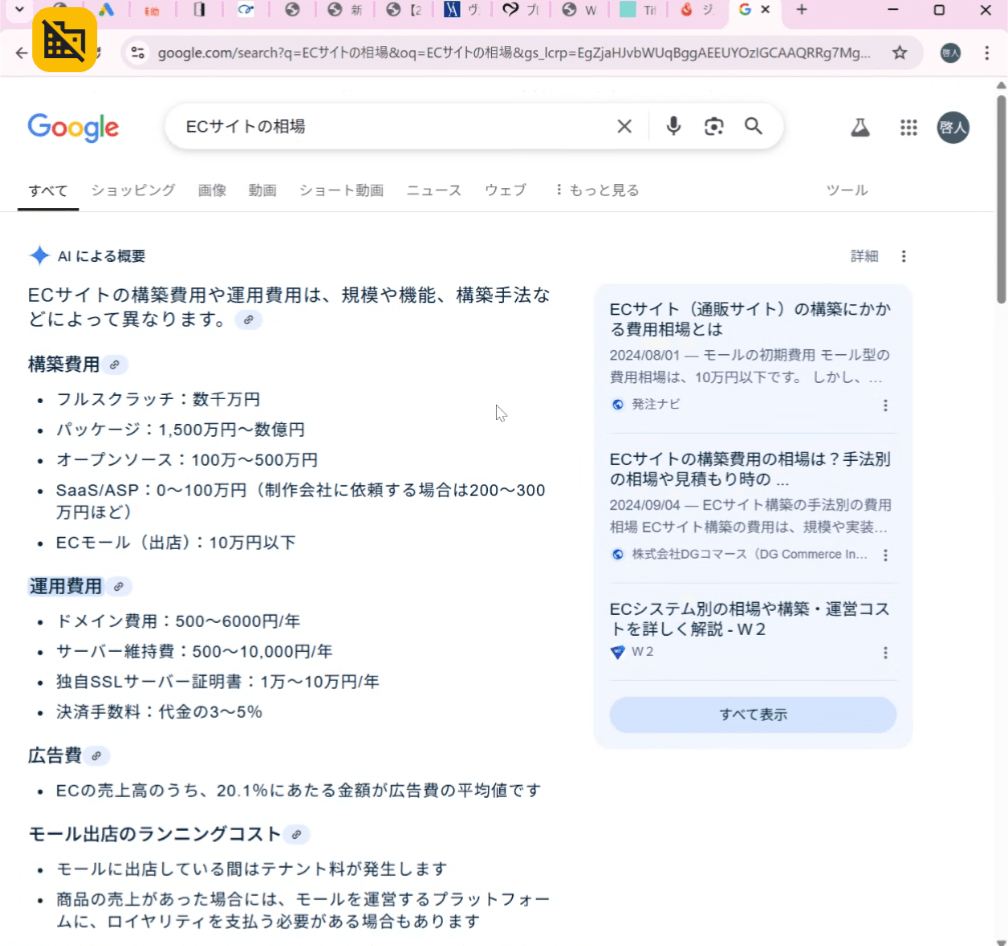Select the ニュース search tab
This screenshot has width=1008, height=946.
point(433,190)
